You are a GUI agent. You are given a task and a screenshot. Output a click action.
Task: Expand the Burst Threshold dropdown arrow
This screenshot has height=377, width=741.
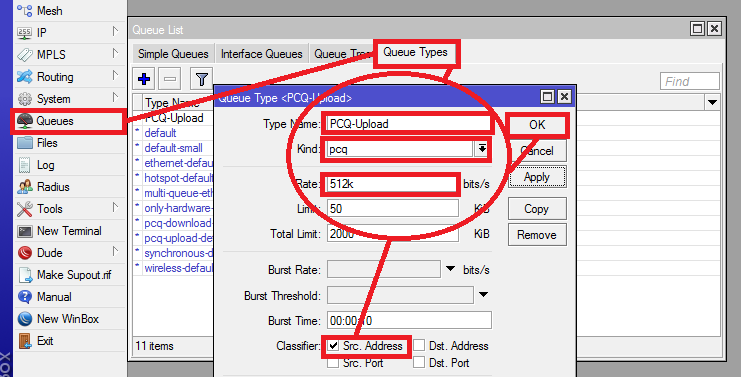pyautogui.click(x=483, y=294)
